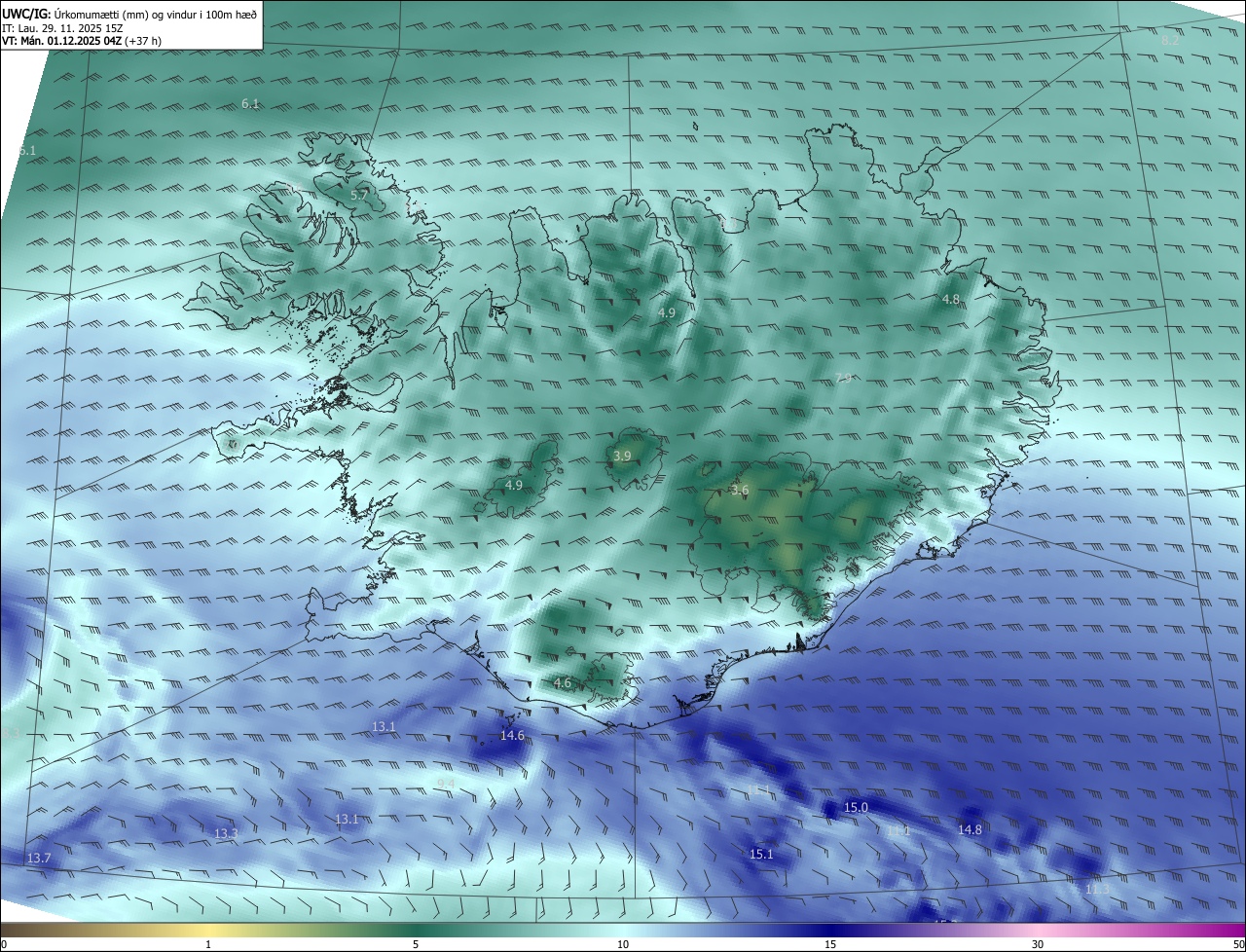The image size is (1246, 952).
Task: Click the faint 9.4 value
Action: pyautogui.click(x=446, y=783)
